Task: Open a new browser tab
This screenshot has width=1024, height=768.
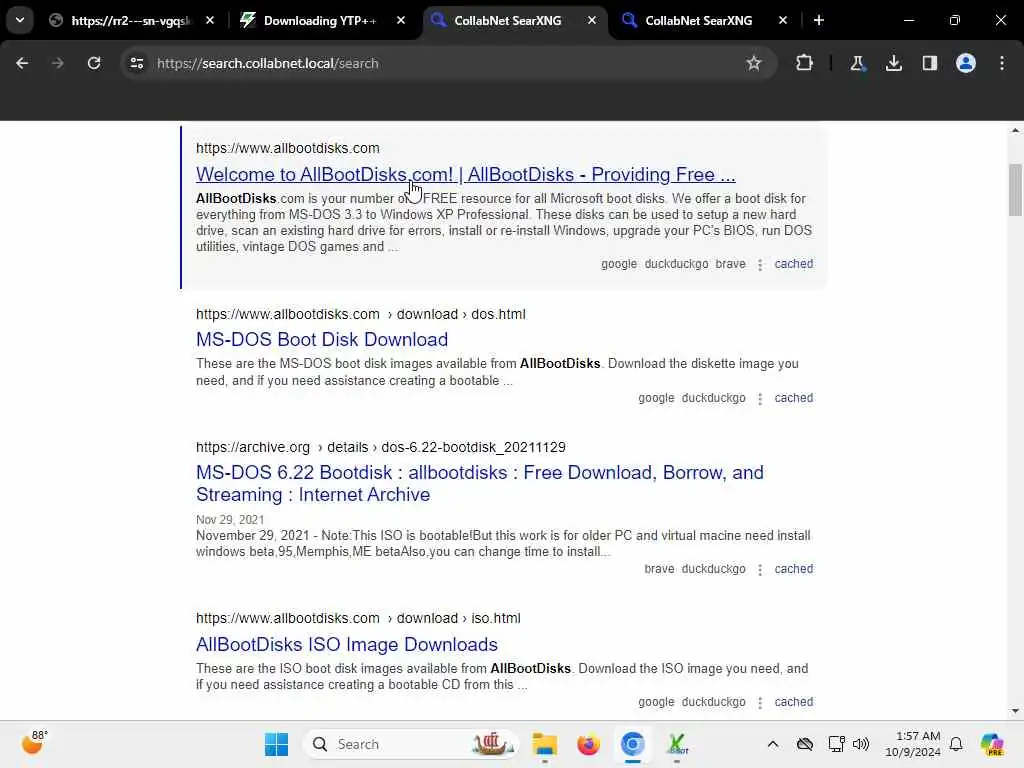Action: point(818,20)
